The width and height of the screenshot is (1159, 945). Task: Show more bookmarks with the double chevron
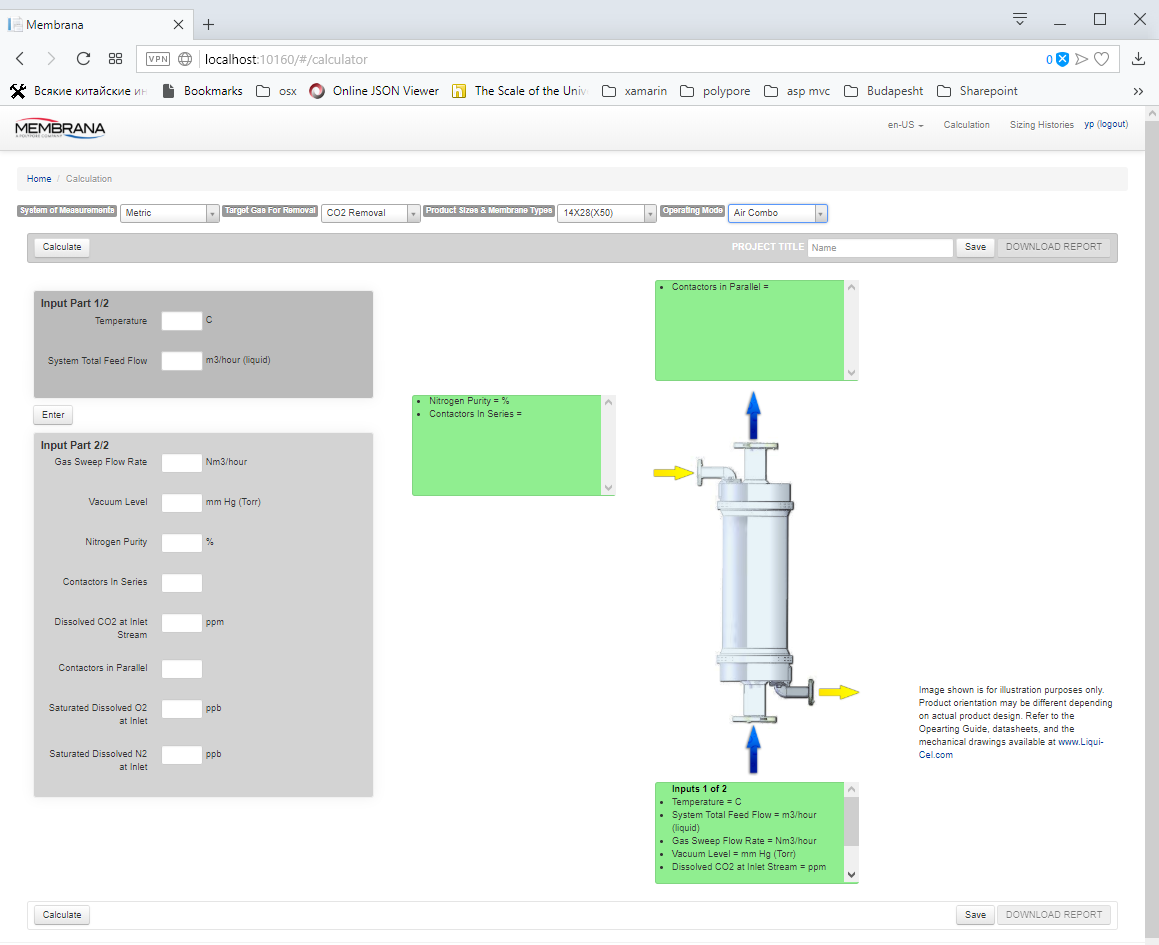coord(1138,91)
